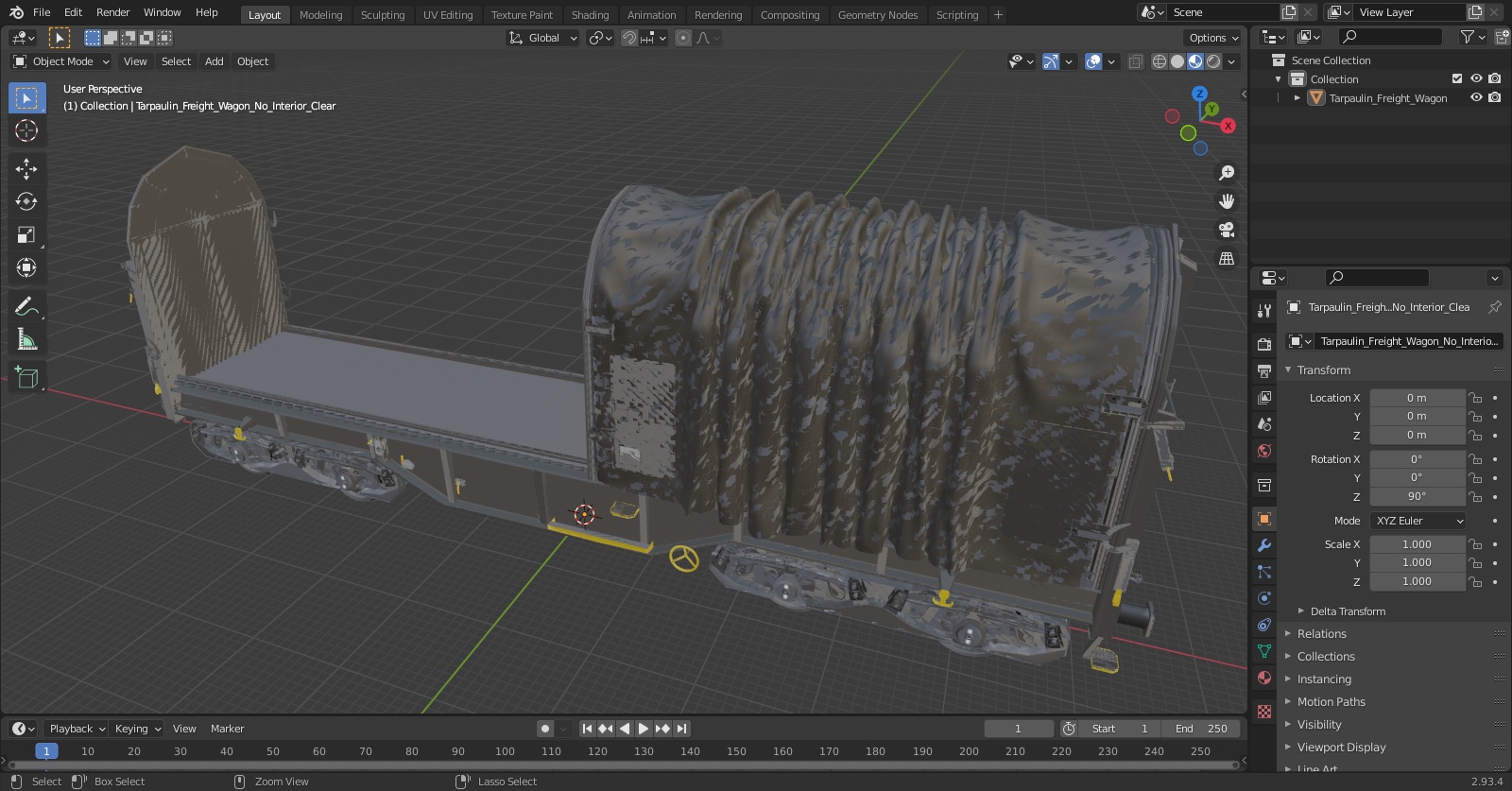The width and height of the screenshot is (1512, 791).
Task: Pick the Scale tool
Action: tap(26, 234)
